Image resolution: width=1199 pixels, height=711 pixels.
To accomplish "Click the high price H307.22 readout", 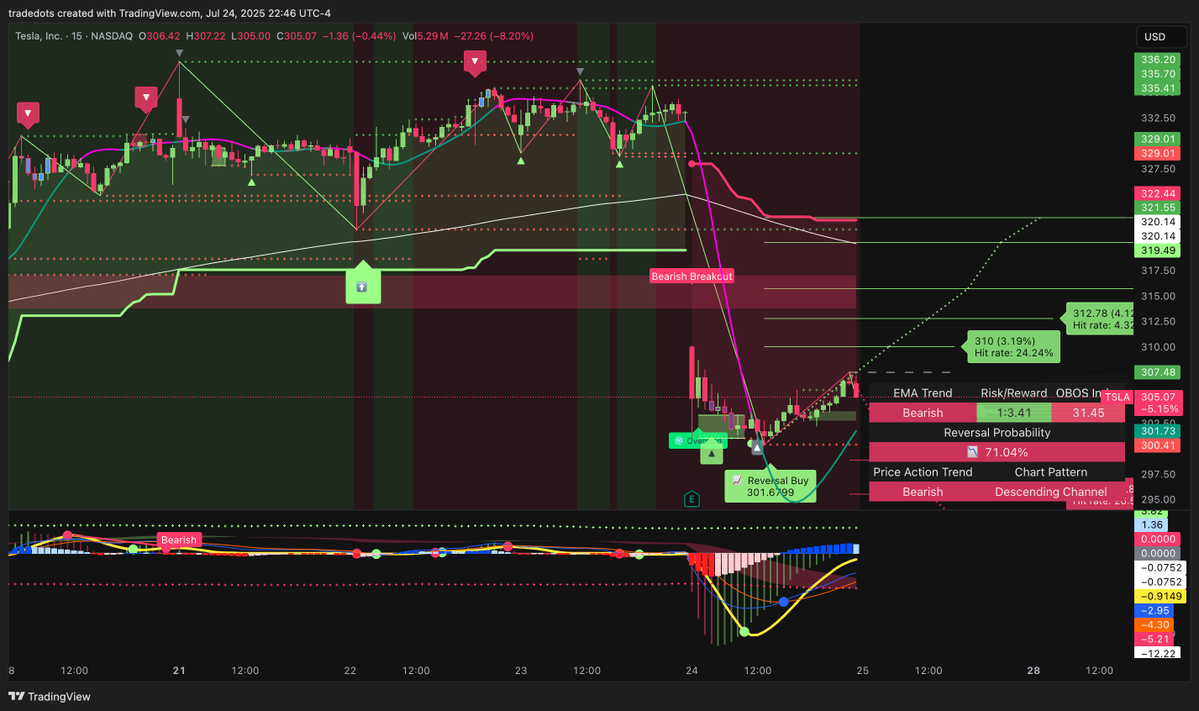I will pyautogui.click(x=206, y=36).
